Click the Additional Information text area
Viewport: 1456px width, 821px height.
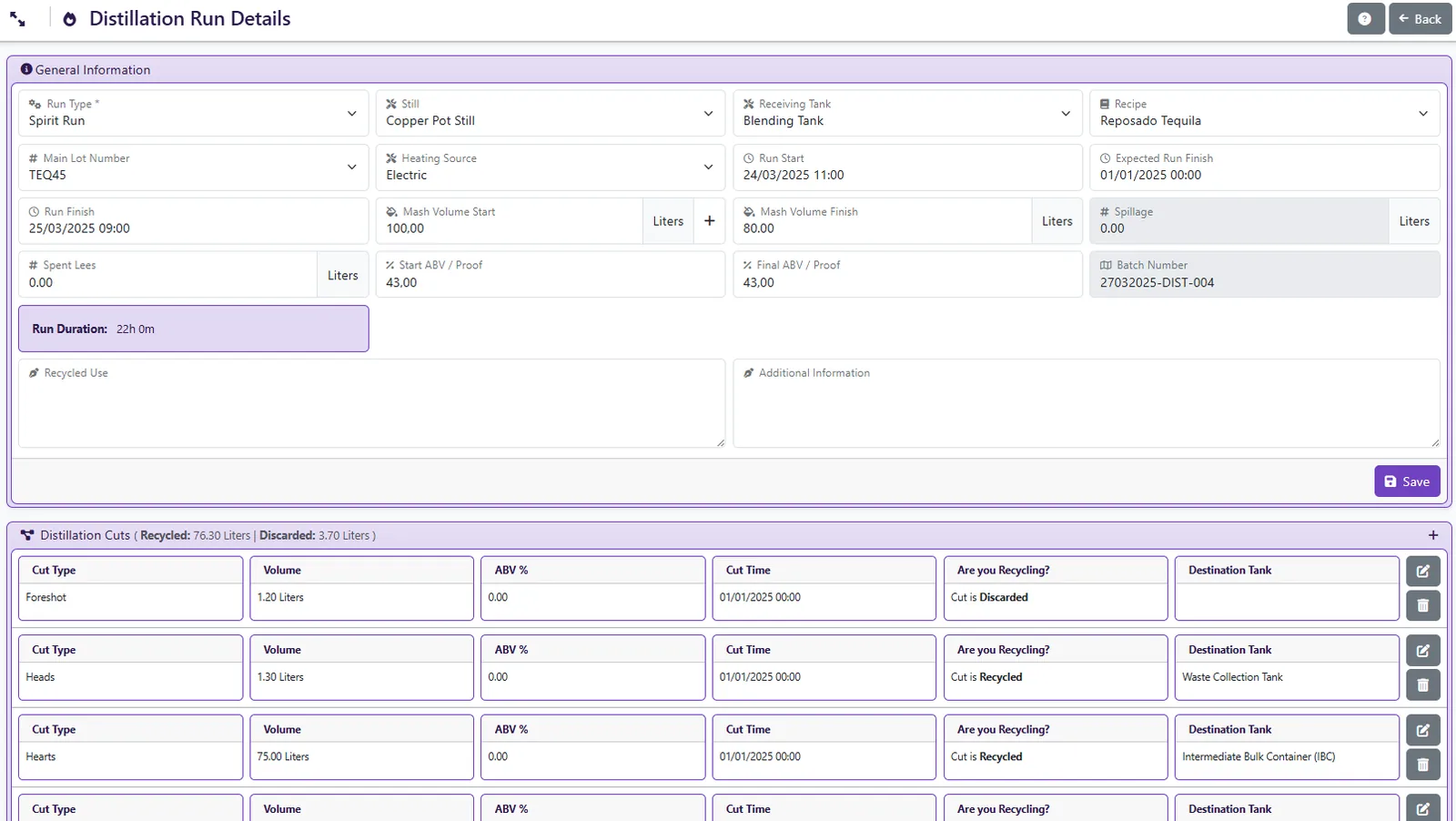pos(1087,403)
